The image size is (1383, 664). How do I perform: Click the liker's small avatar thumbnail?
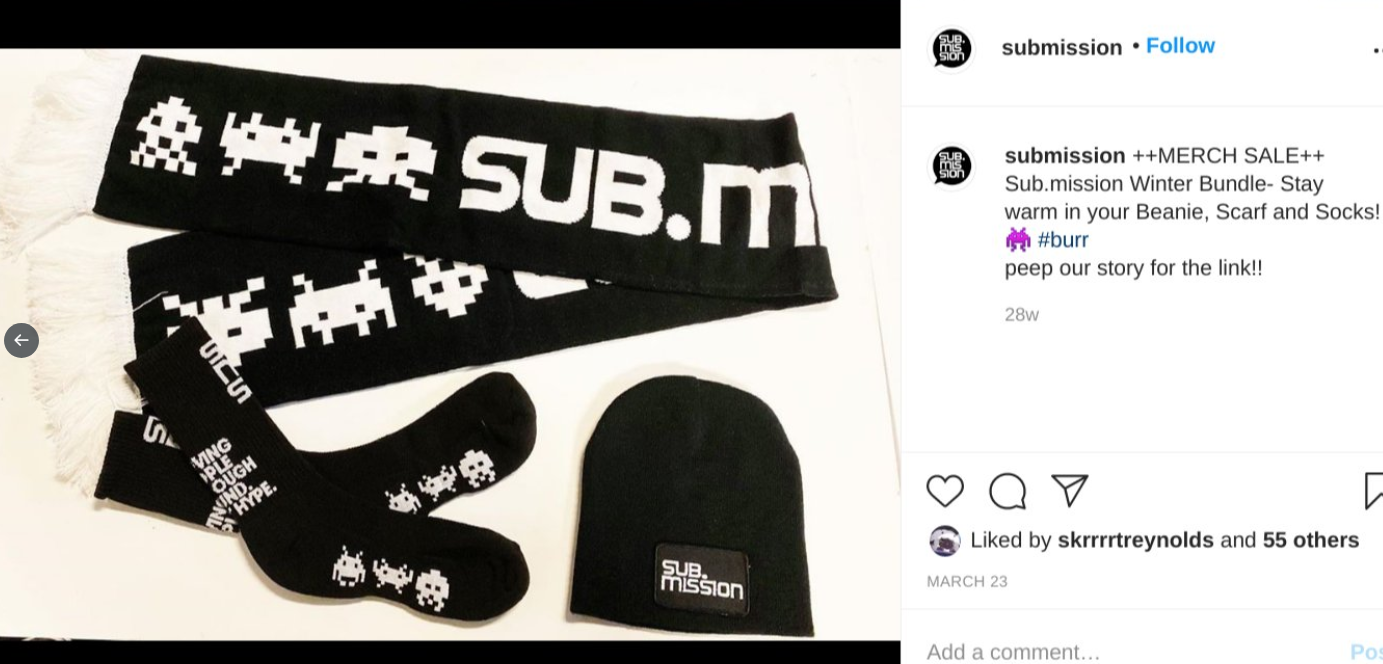click(944, 541)
